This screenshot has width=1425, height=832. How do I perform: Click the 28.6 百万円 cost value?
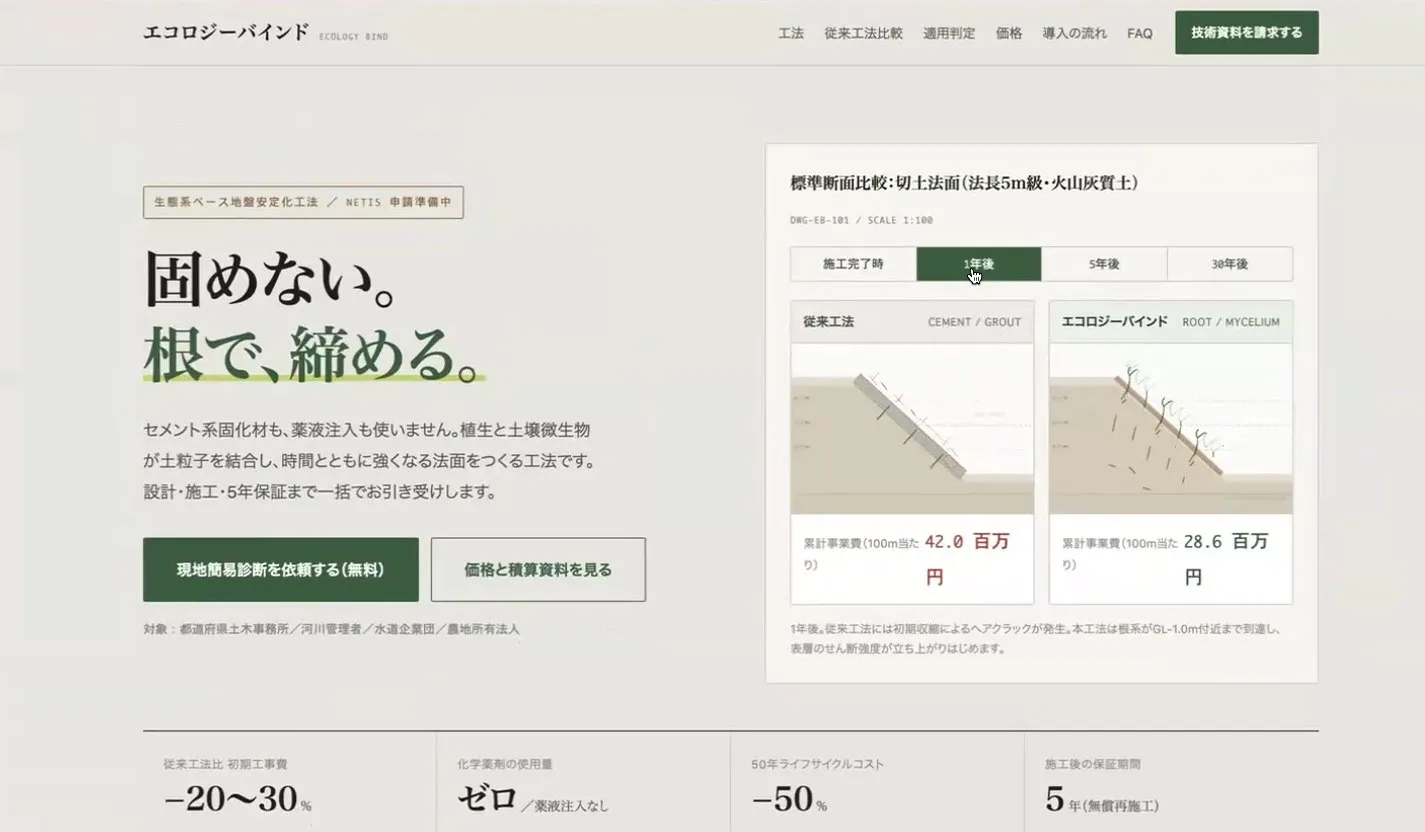click(x=1226, y=559)
